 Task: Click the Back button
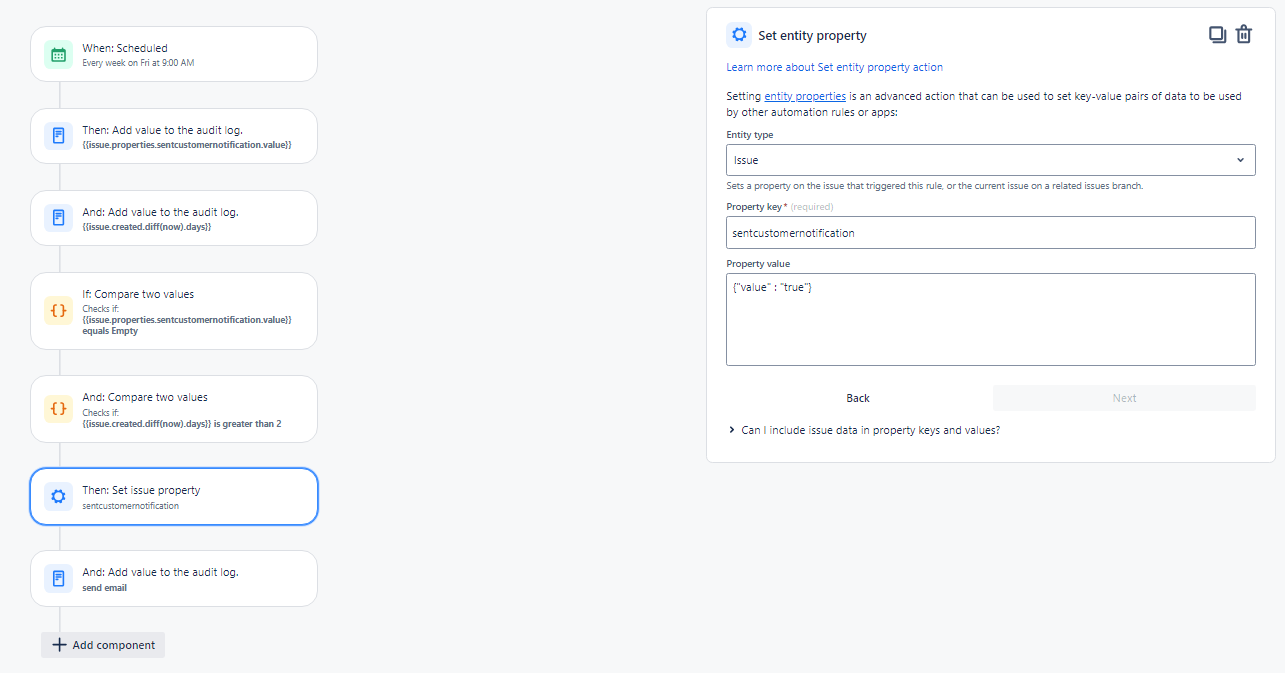tap(857, 397)
